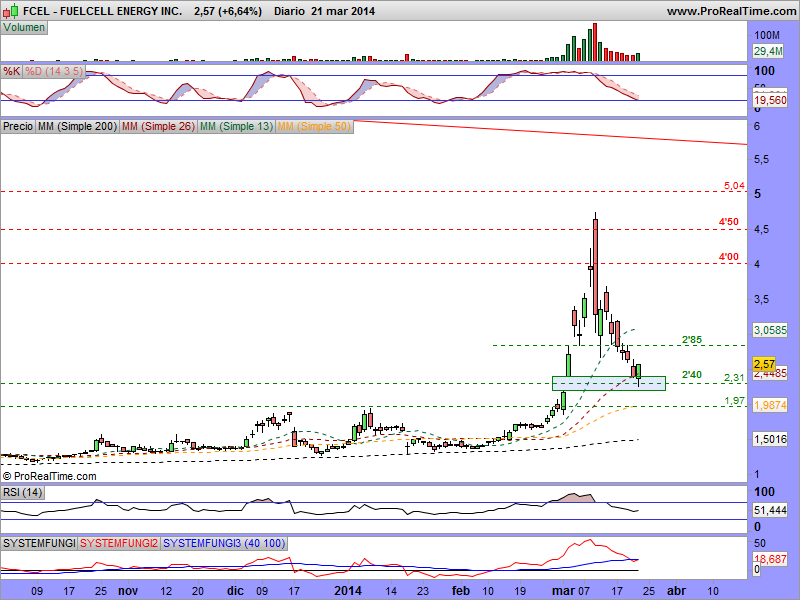This screenshot has width=800, height=600.
Task: Click the 2014 label on time axis
Action: 348,591
